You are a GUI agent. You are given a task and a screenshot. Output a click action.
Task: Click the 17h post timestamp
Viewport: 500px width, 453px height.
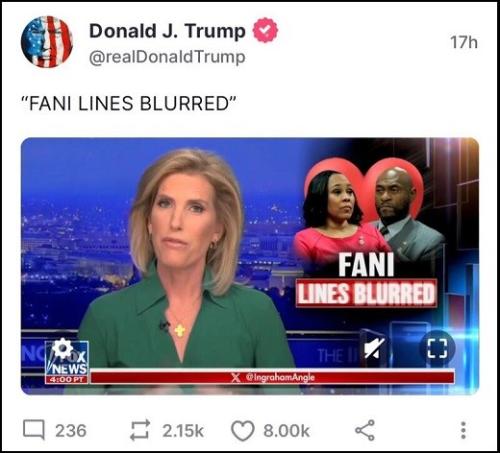(x=464, y=42)
